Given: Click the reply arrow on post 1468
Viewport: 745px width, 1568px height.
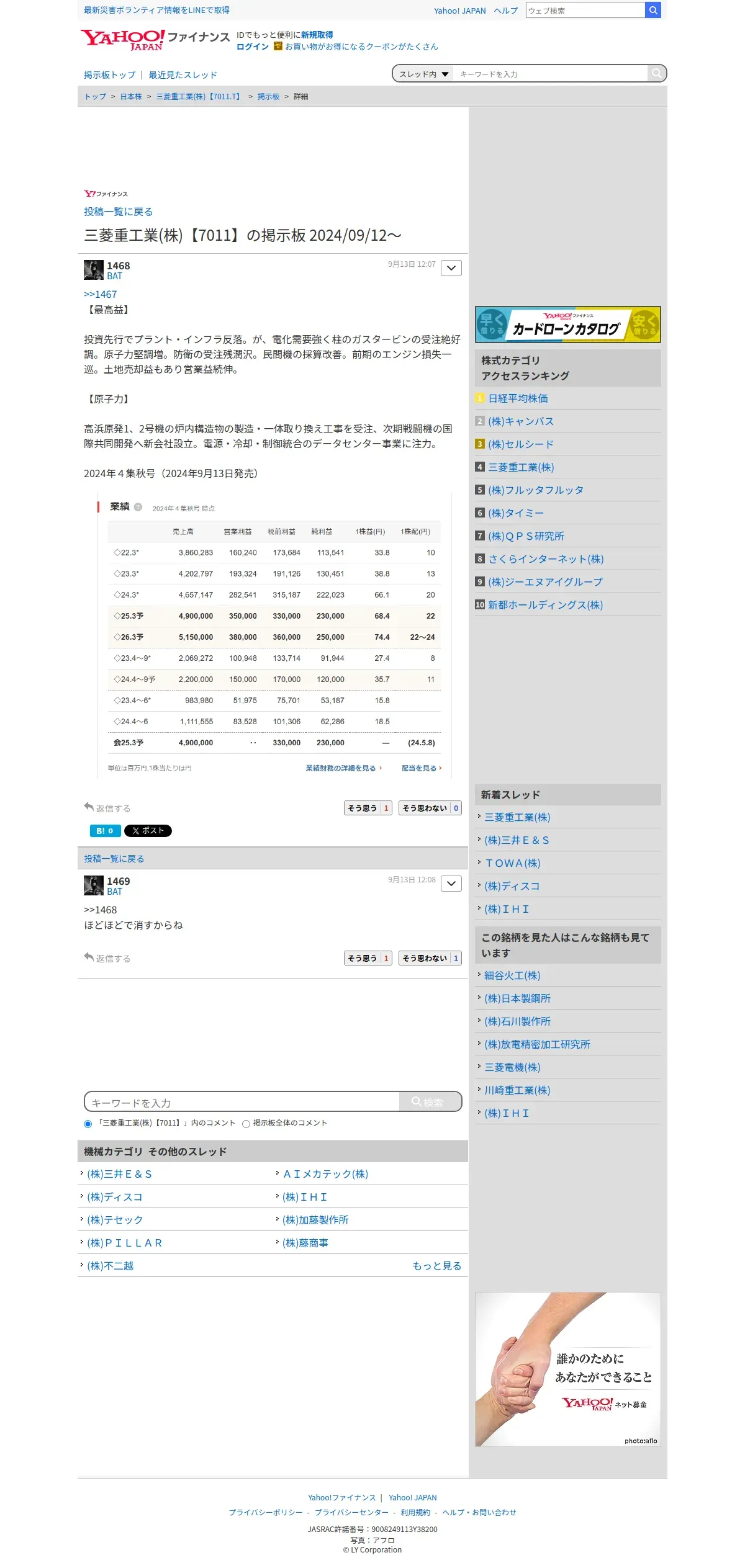Looking at the screenshot, I should pyautogui.click(x=89, y=807).
